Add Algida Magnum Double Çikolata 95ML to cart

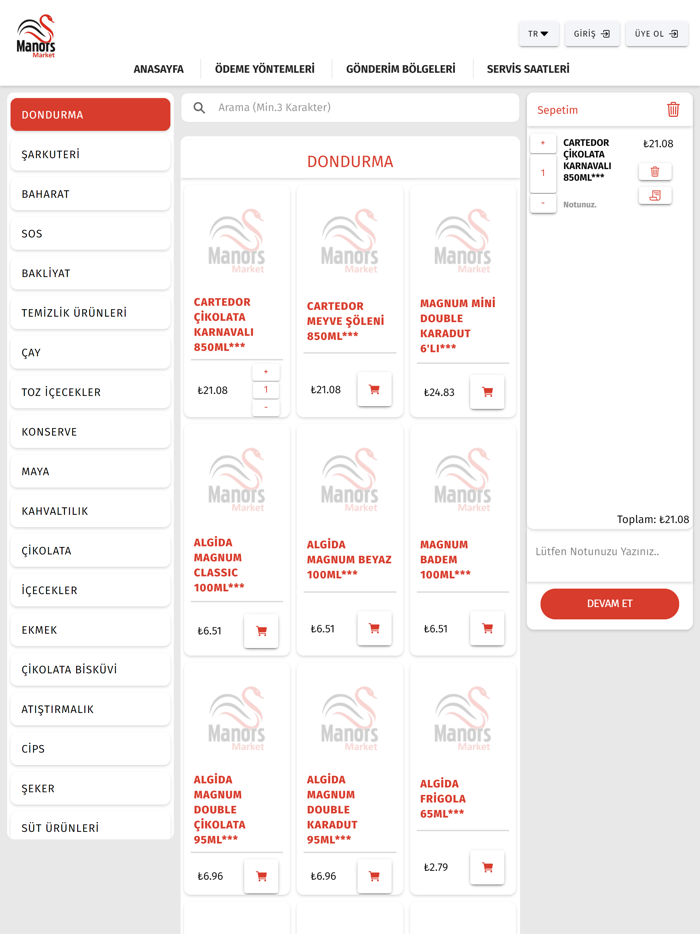coord(261,876)
